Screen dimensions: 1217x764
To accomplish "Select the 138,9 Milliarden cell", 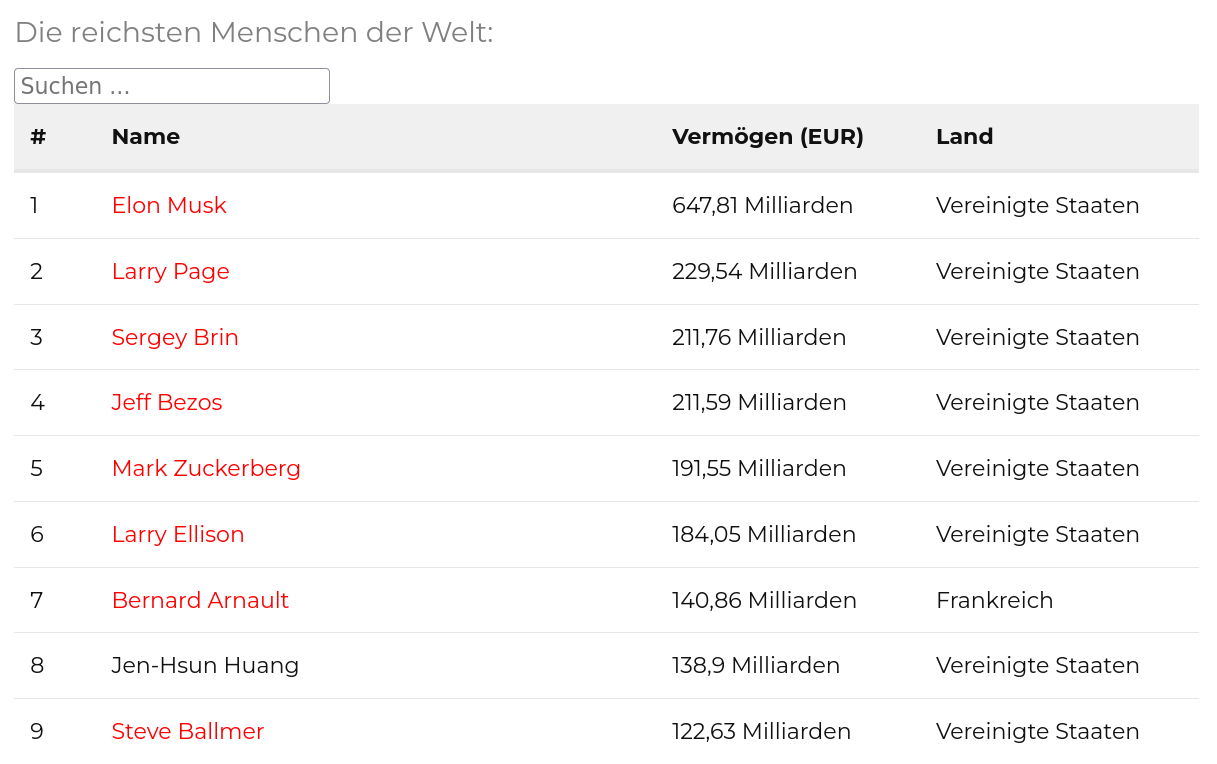I will (x=755, y=665).
